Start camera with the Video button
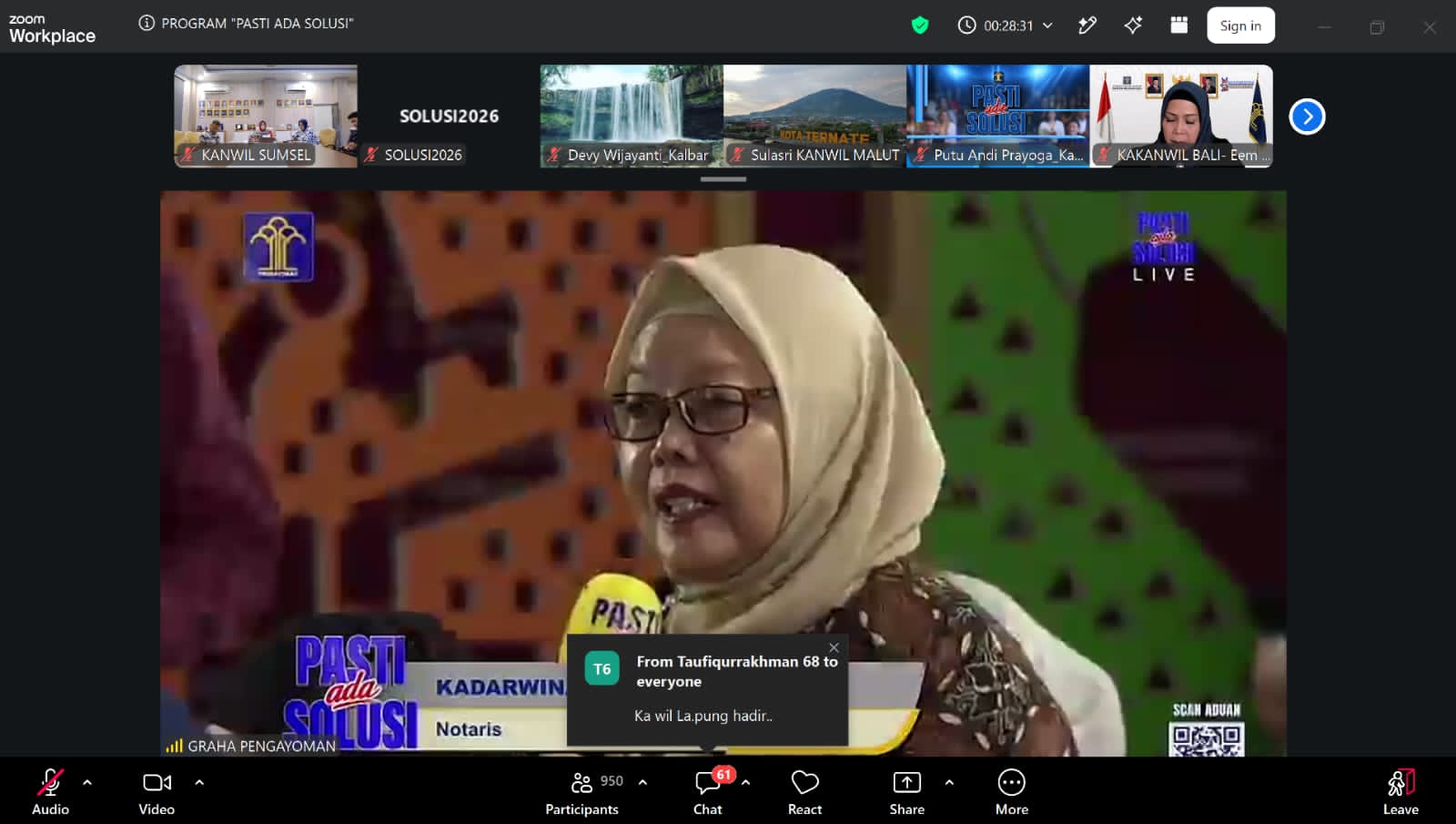1456x824 pixels. pos(157,792)
